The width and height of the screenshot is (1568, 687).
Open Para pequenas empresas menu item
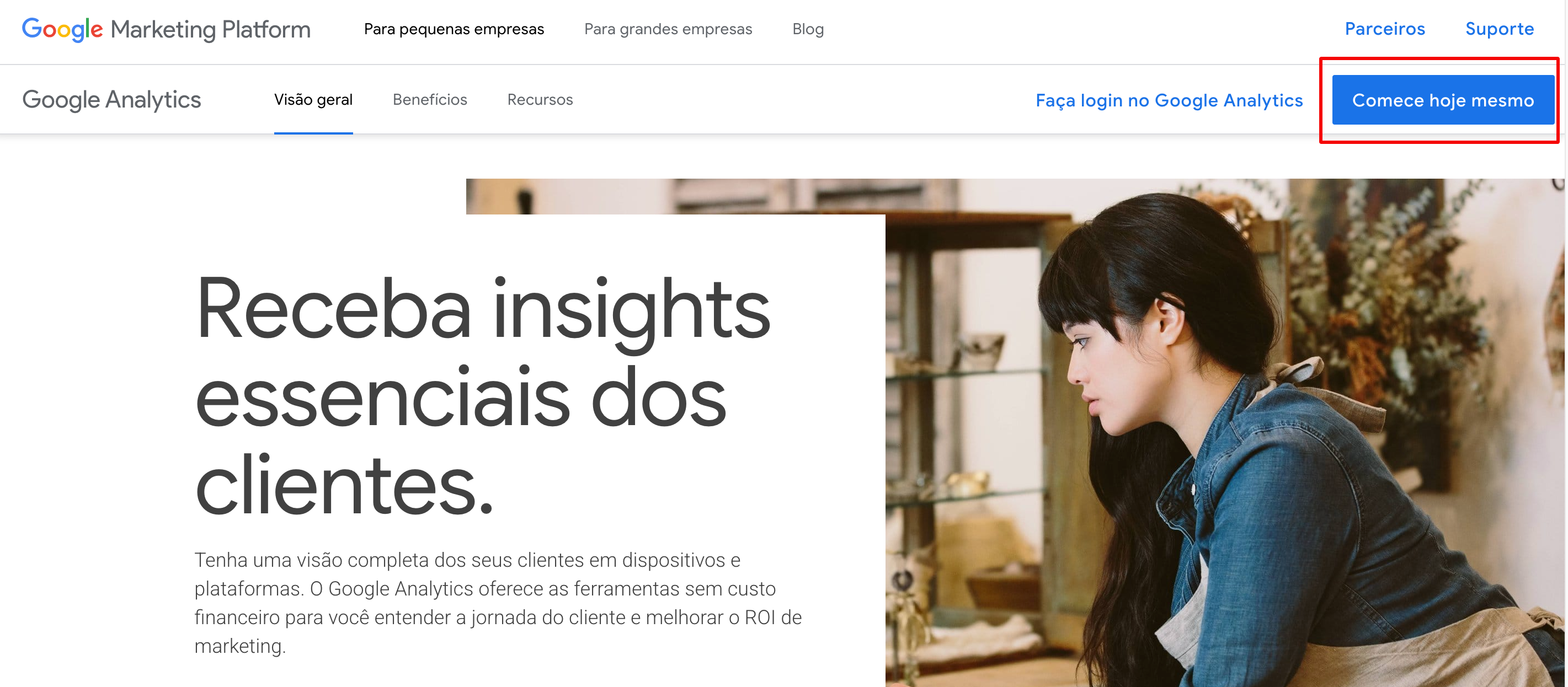[x=454, y=29]
